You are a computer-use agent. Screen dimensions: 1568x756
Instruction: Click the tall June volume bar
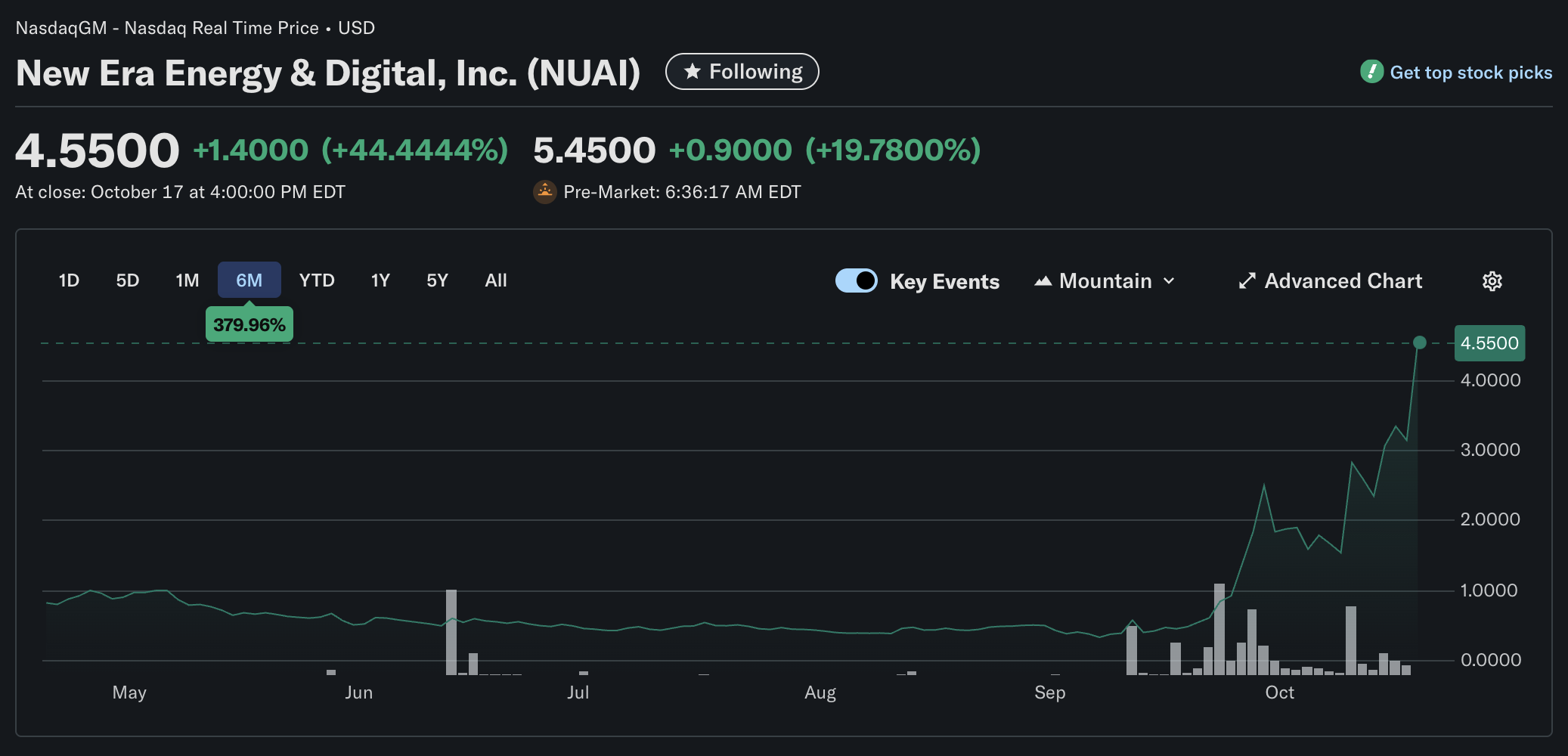pyautogui.click(x=451, y=631)
